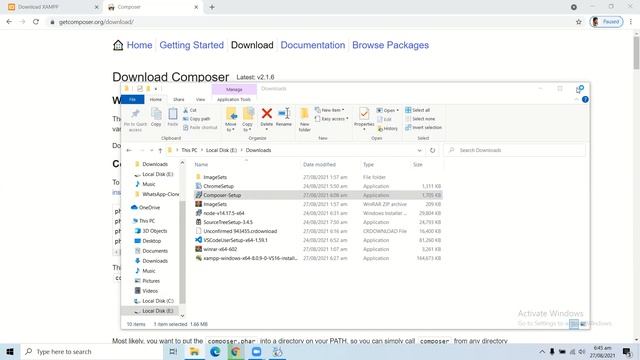Click History in Open group
640x360 pixels.
pyautogui.click(x=387, y=128)
